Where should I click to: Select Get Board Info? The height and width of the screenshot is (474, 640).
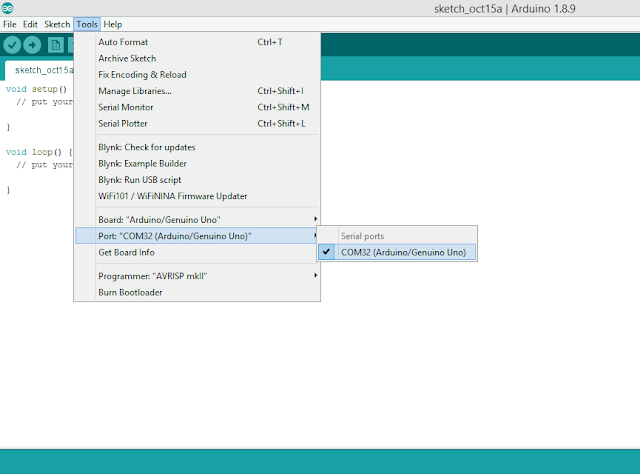[x=197, y=252]
